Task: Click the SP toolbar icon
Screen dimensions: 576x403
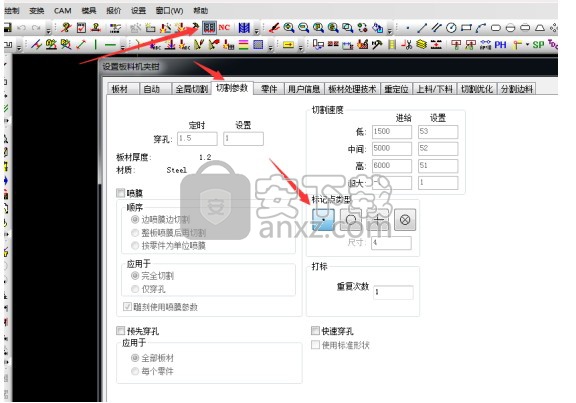Action: click(x=538, y=45)
